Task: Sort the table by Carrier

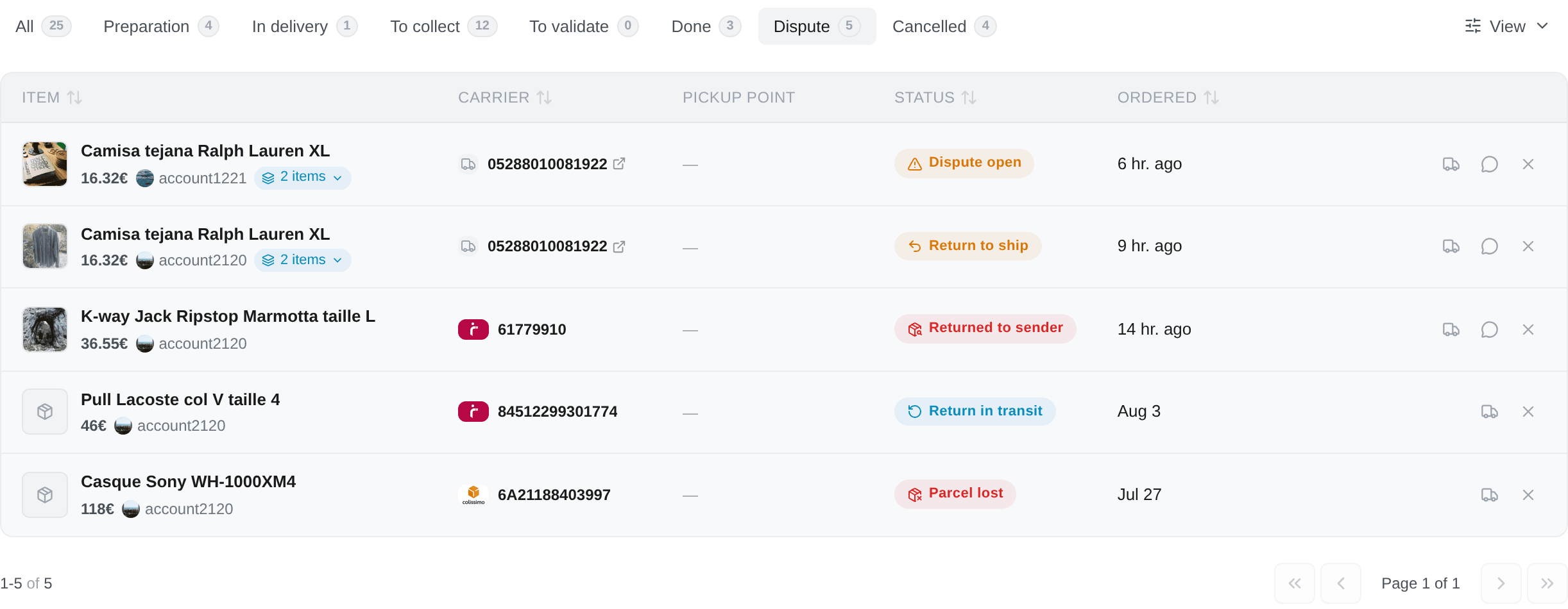Action: click(505, 97)
